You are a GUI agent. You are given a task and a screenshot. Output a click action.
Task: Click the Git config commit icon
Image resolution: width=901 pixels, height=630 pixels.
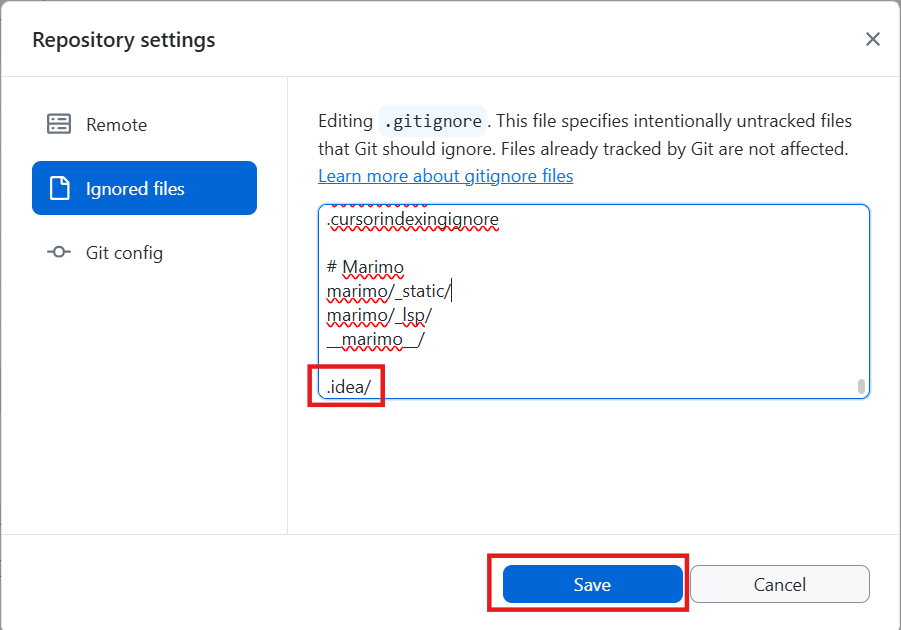point(59,252)
